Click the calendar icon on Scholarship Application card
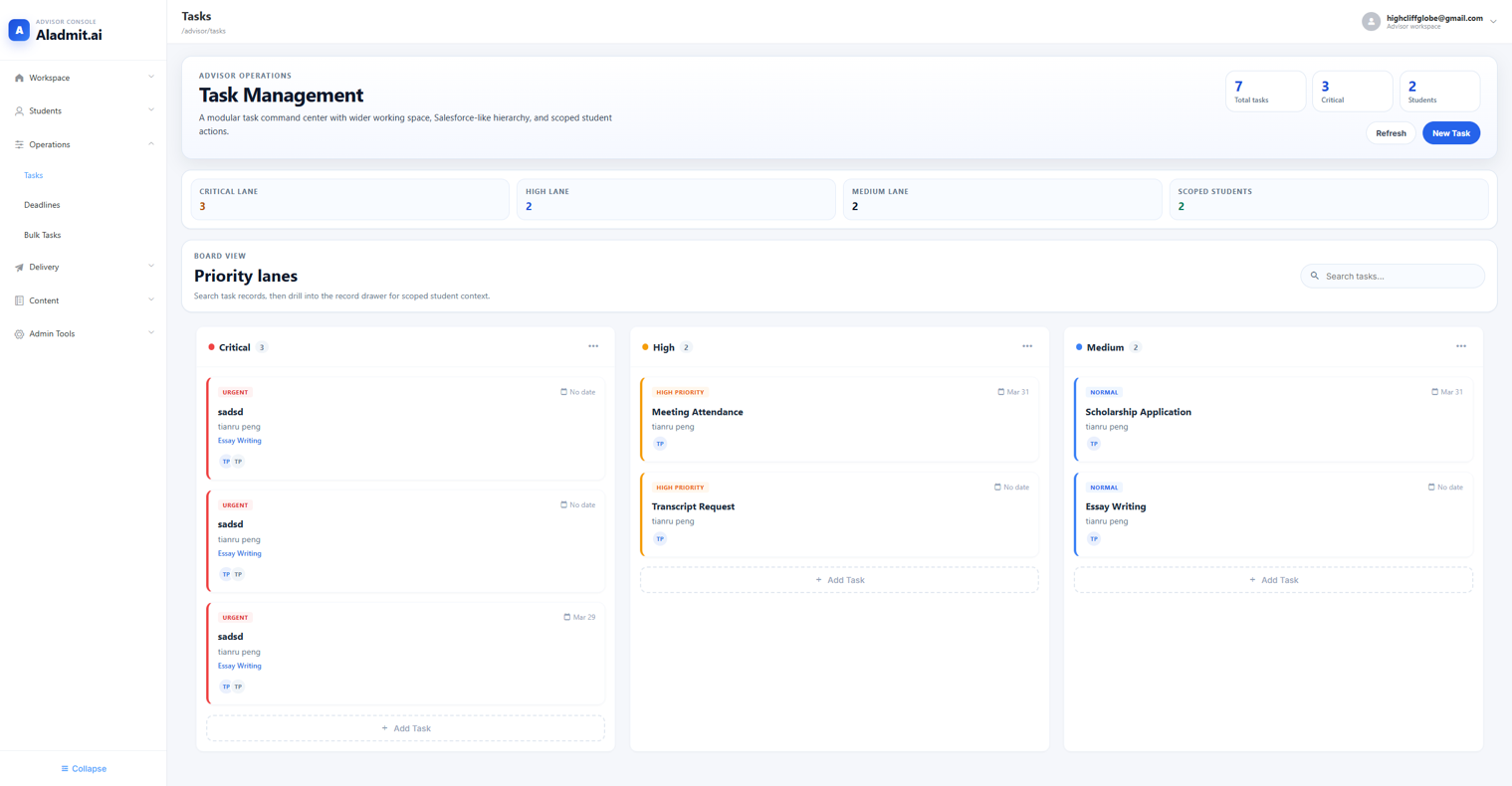 point(1434,392)
